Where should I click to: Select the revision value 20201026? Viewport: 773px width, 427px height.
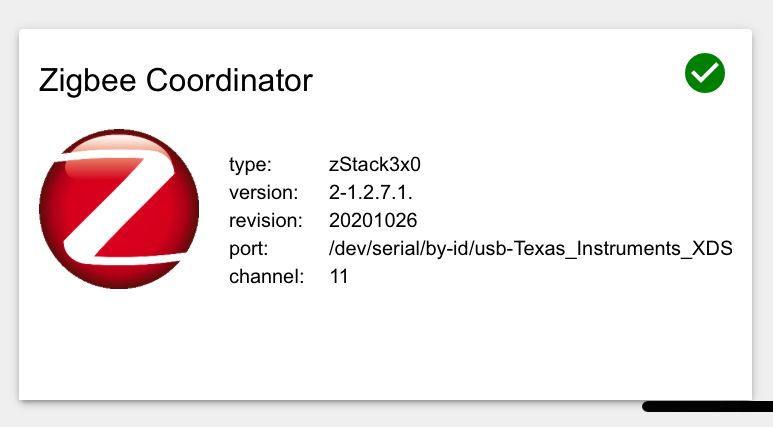tap(373, 220)
